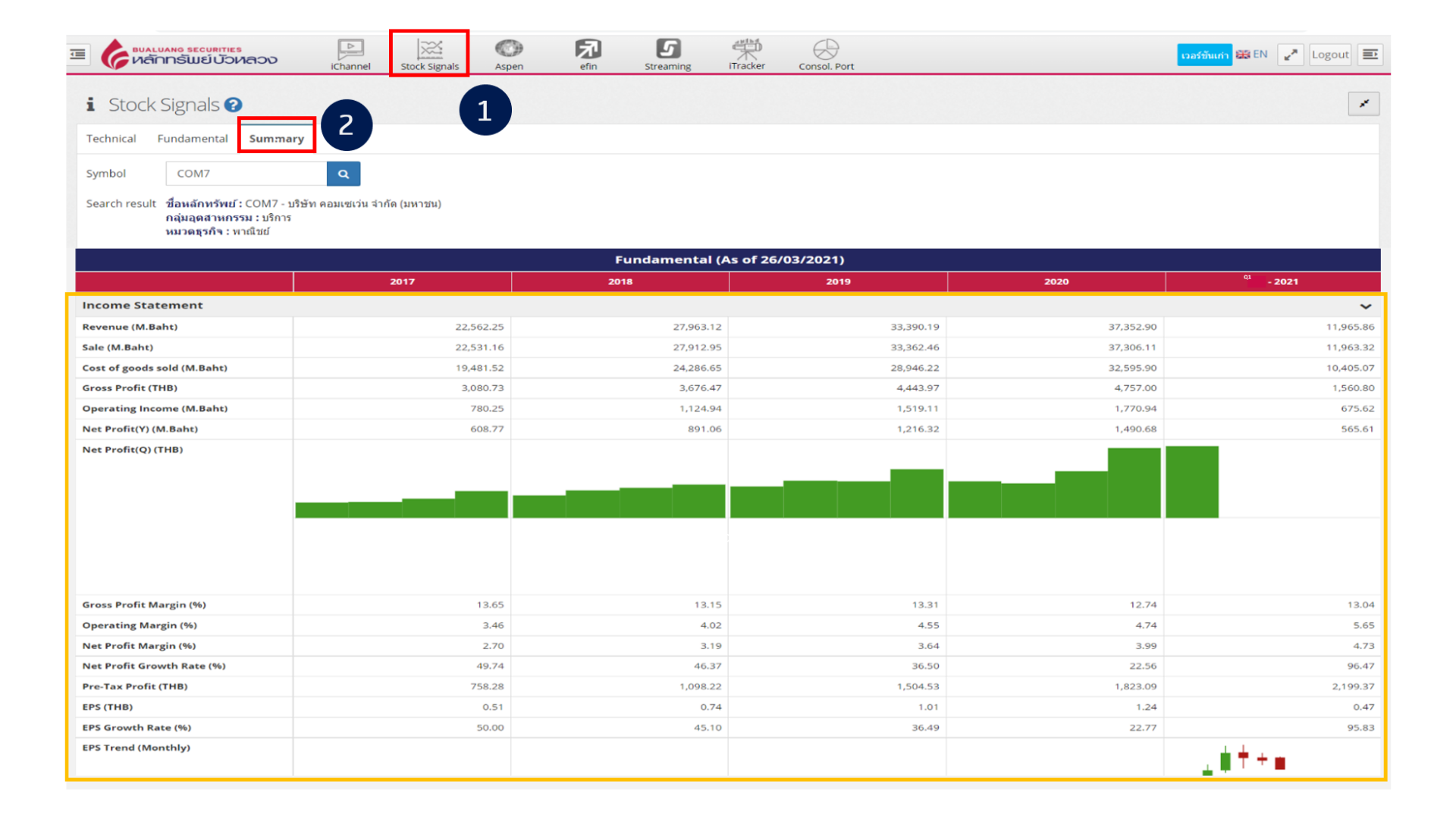Click the 2017 column header

pos(402,281)
